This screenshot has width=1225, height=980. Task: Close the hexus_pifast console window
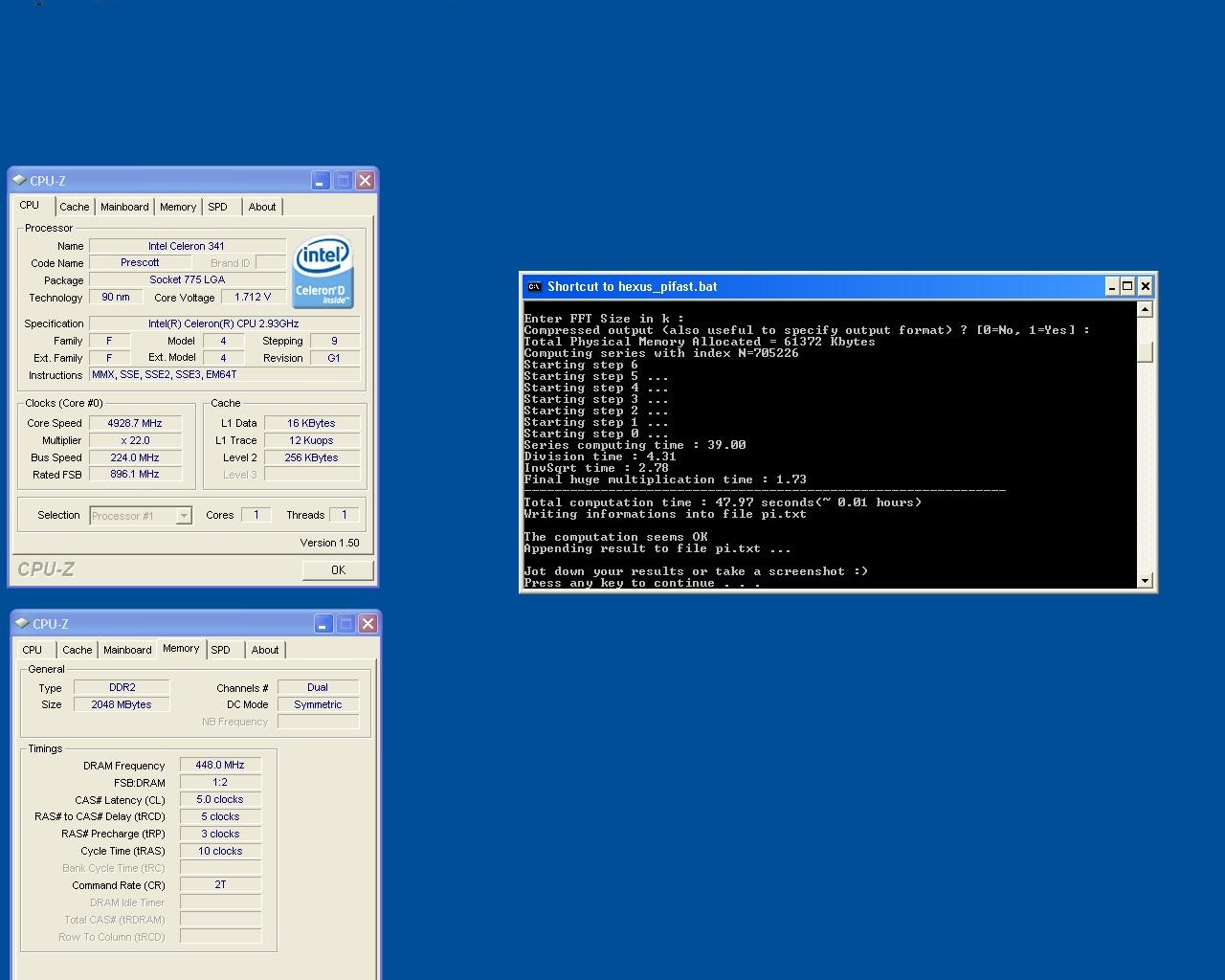tap(1145, 286)
